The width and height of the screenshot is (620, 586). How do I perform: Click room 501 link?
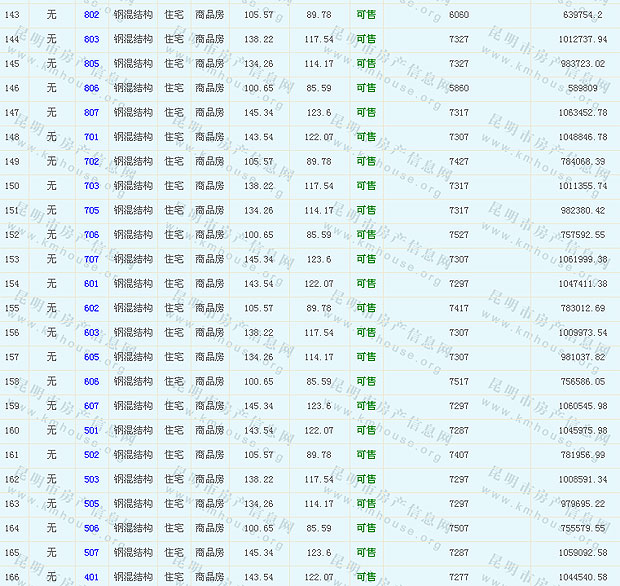point(91,431)
